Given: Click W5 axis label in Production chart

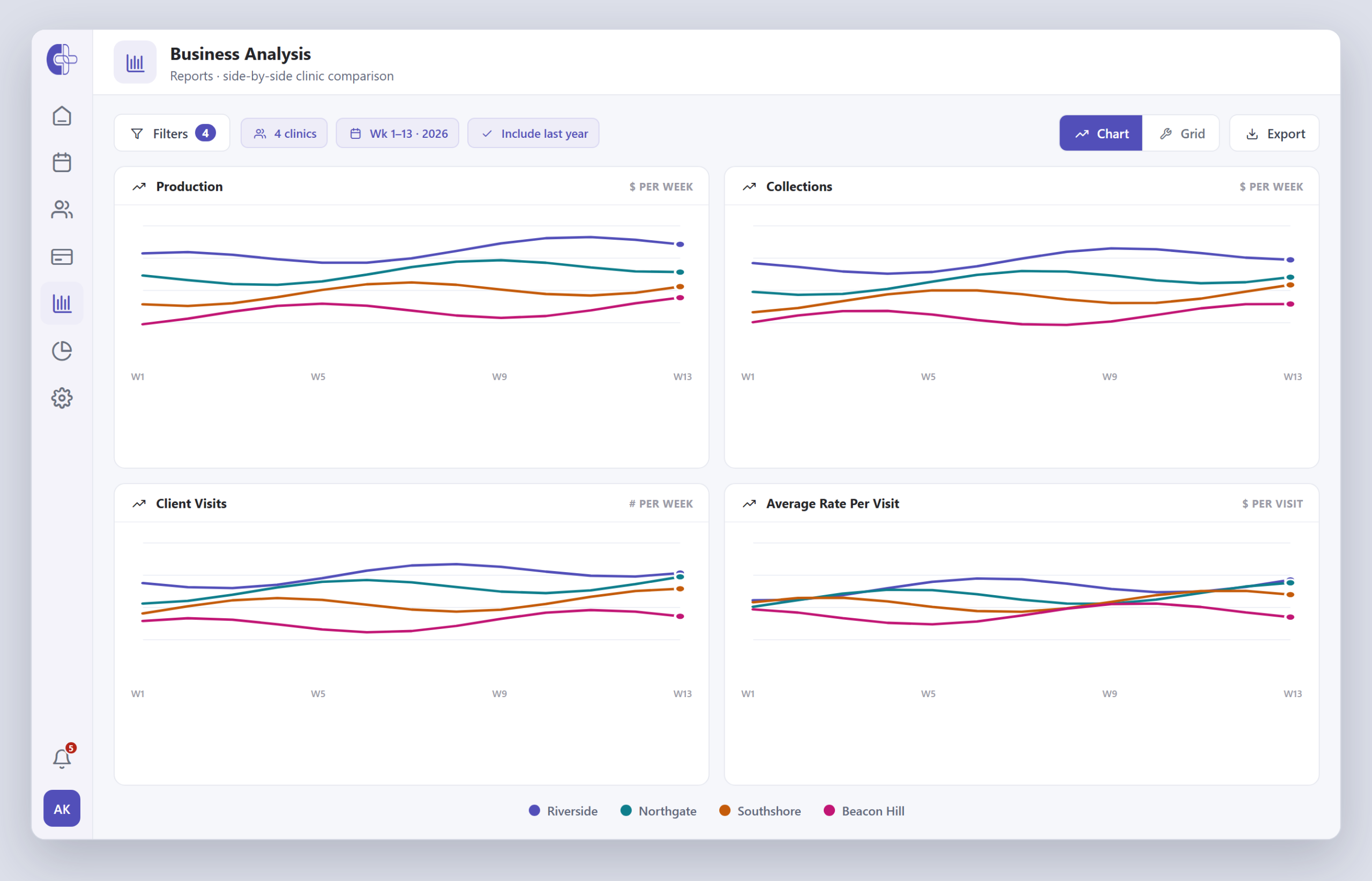Looking at the screenshot, I should click(x=318, y=376).
